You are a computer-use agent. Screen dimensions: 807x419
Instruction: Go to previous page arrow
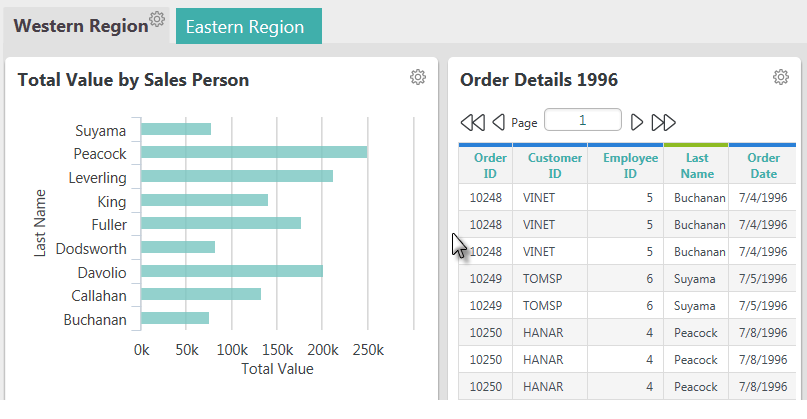(499, 123)
